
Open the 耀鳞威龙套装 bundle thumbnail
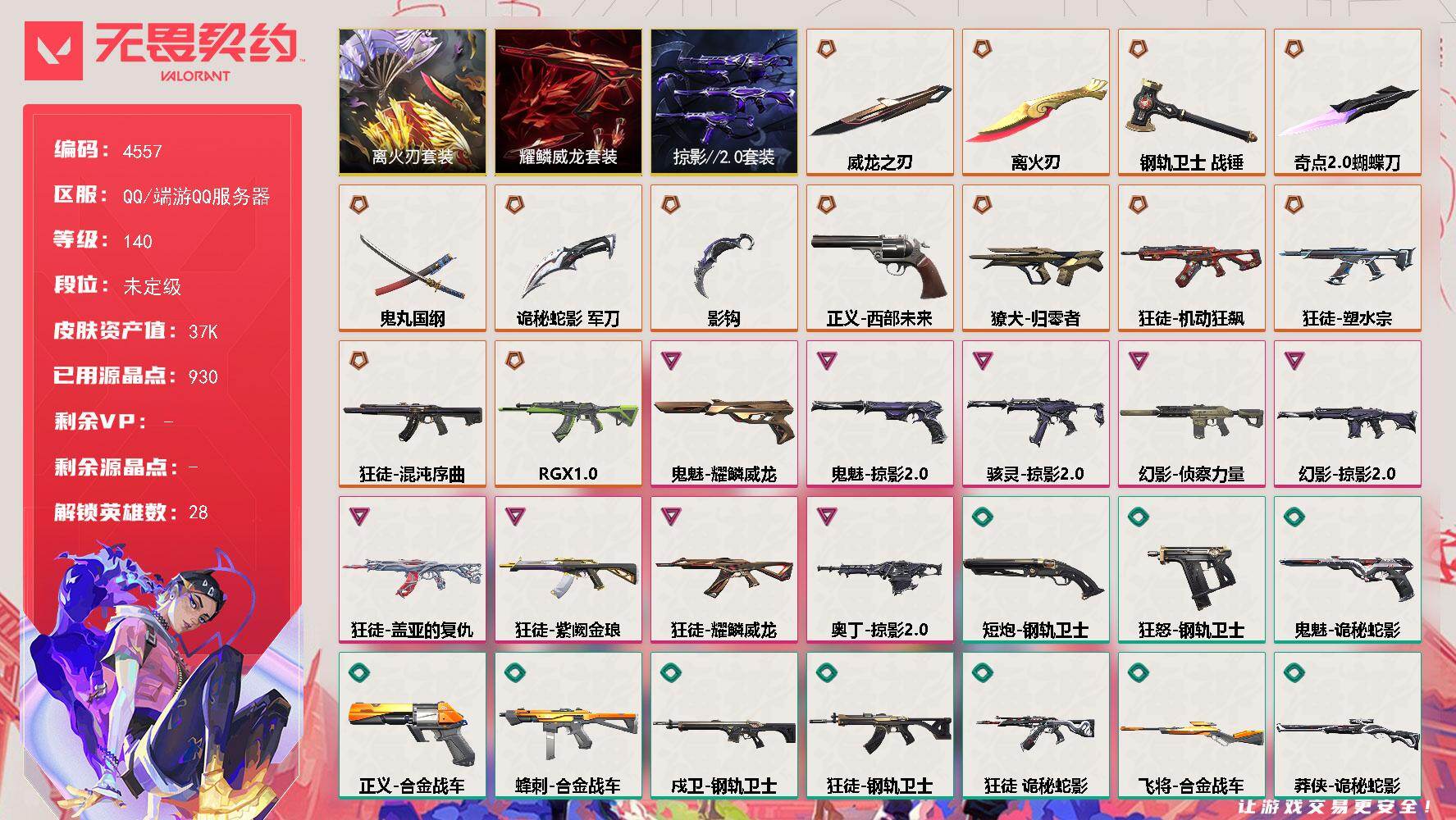[x=568, y=102]
